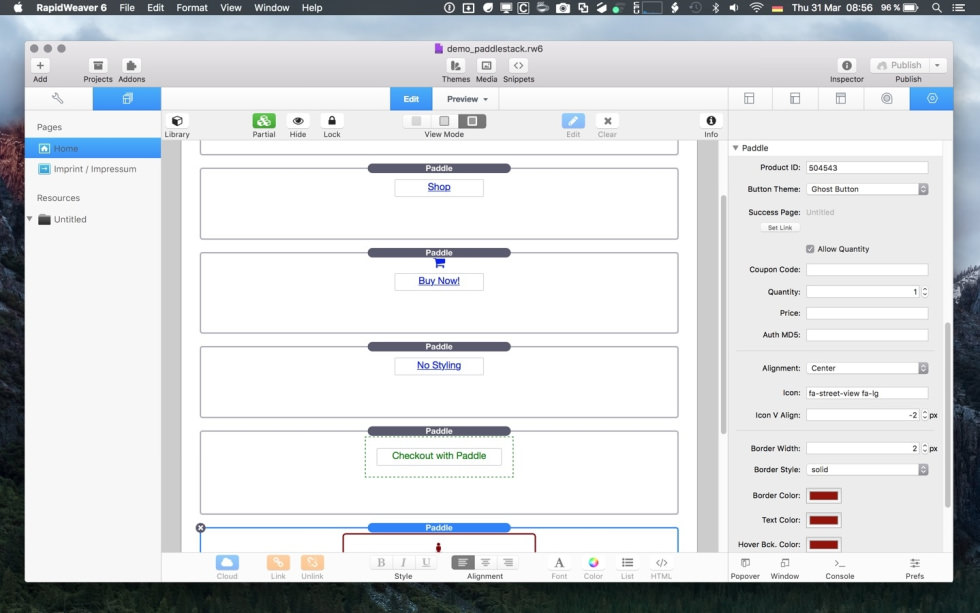This screenshot has width=980, height=613.
Task: Click the No Styling link
Action: click(439, 366)
